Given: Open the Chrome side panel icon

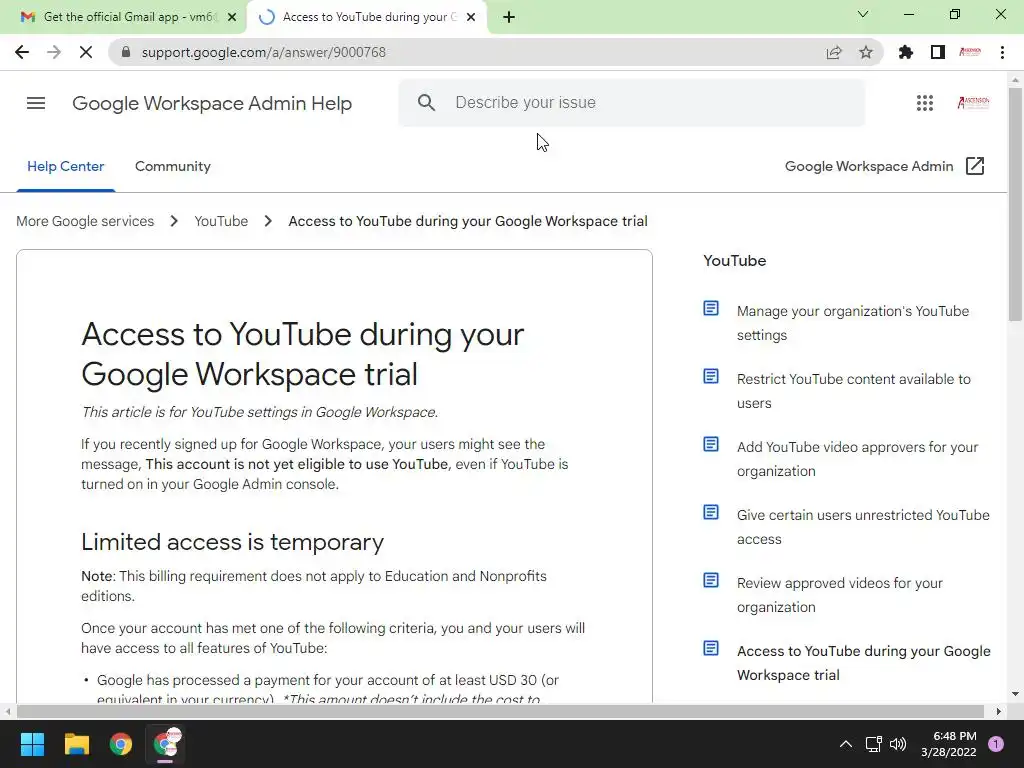Looking at the screenshot, I should [938, 52].
